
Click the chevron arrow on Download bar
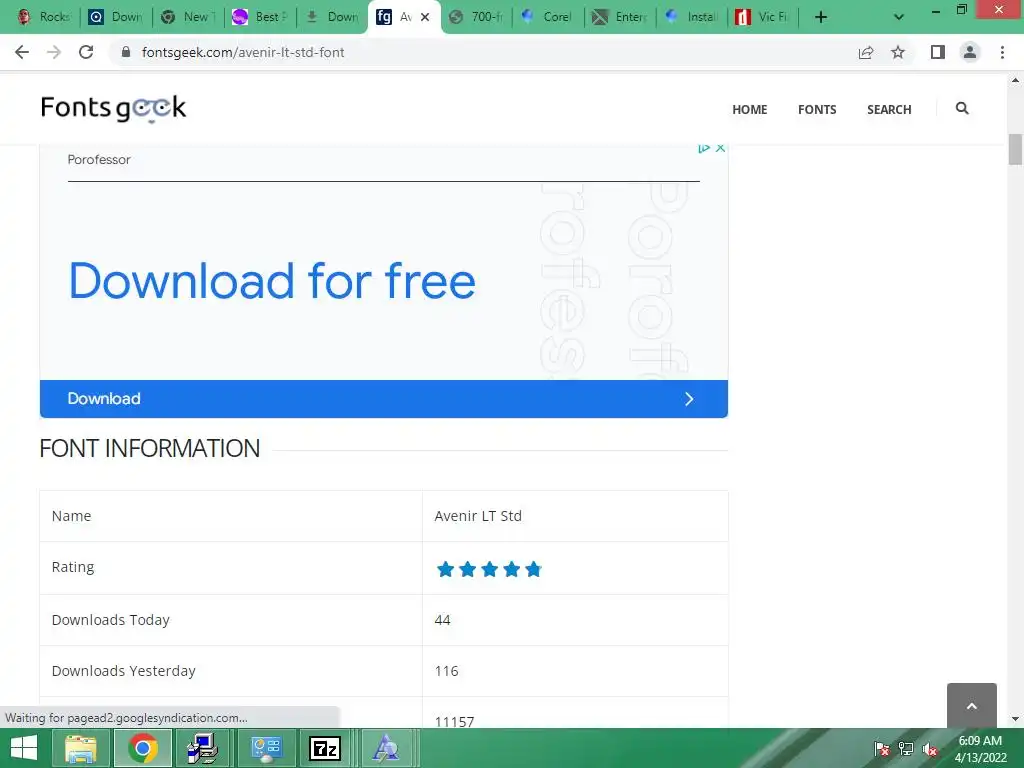point(689,399)
